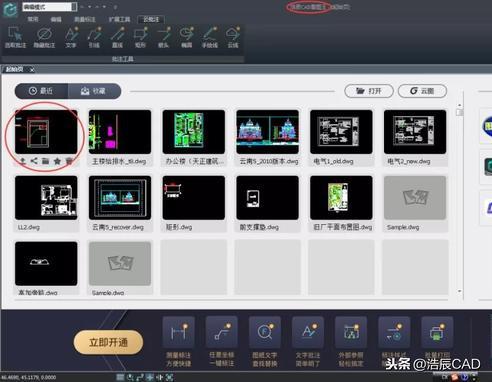Screen dimensions: 492x382
Task: Open the 云南5_recover.dwg thumbnail
Action: point(120,198)
